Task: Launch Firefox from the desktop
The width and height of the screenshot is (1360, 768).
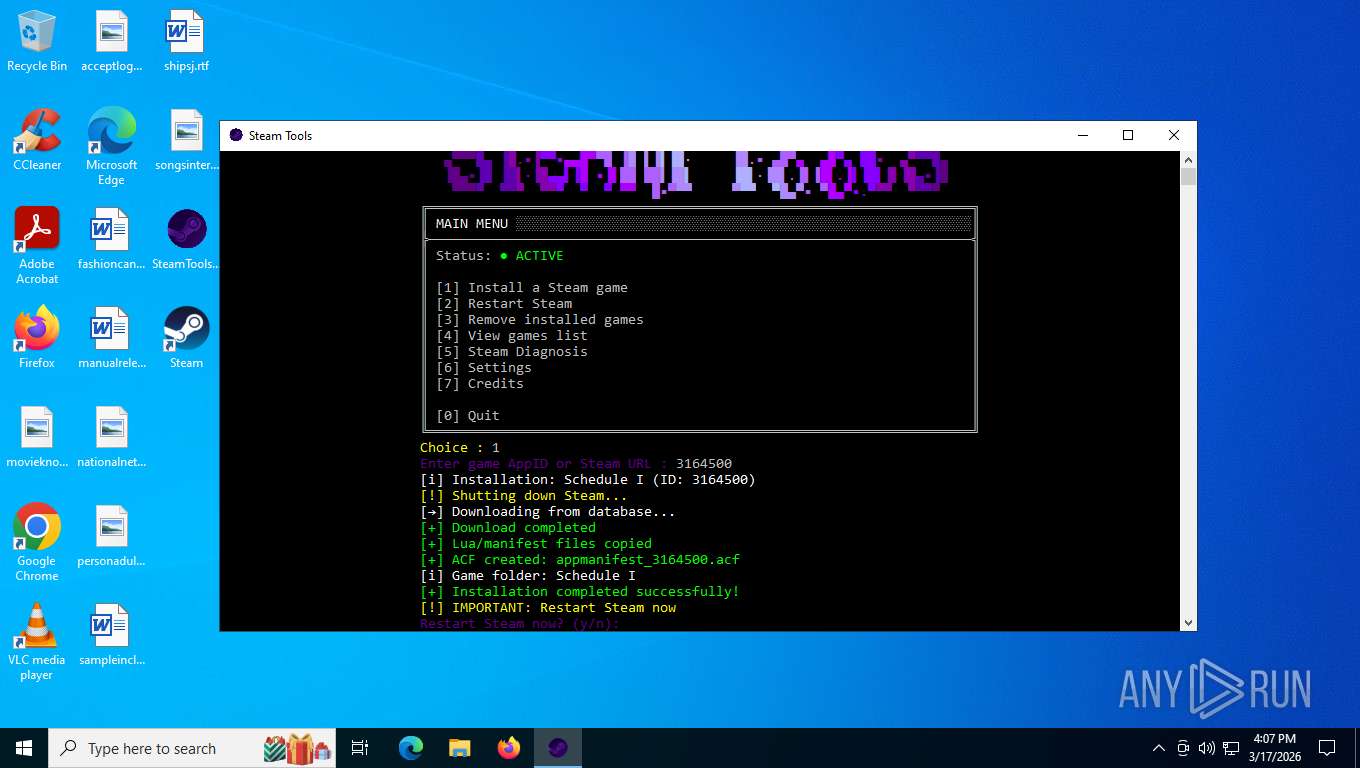Action: tap(37, 338)
